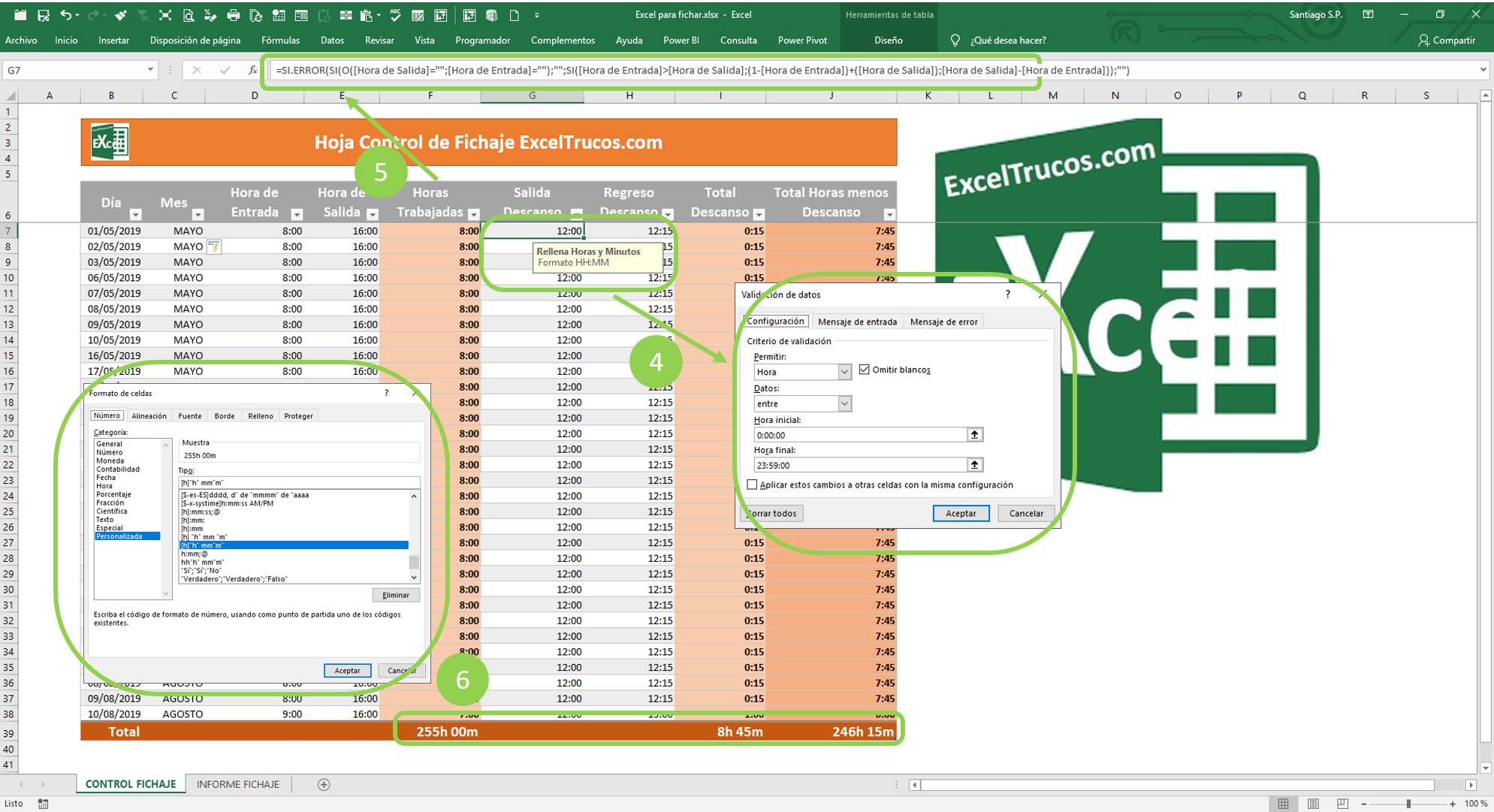
Task: Open the Mensaje de error tab in Validación
Action: (x=943, y=321)
